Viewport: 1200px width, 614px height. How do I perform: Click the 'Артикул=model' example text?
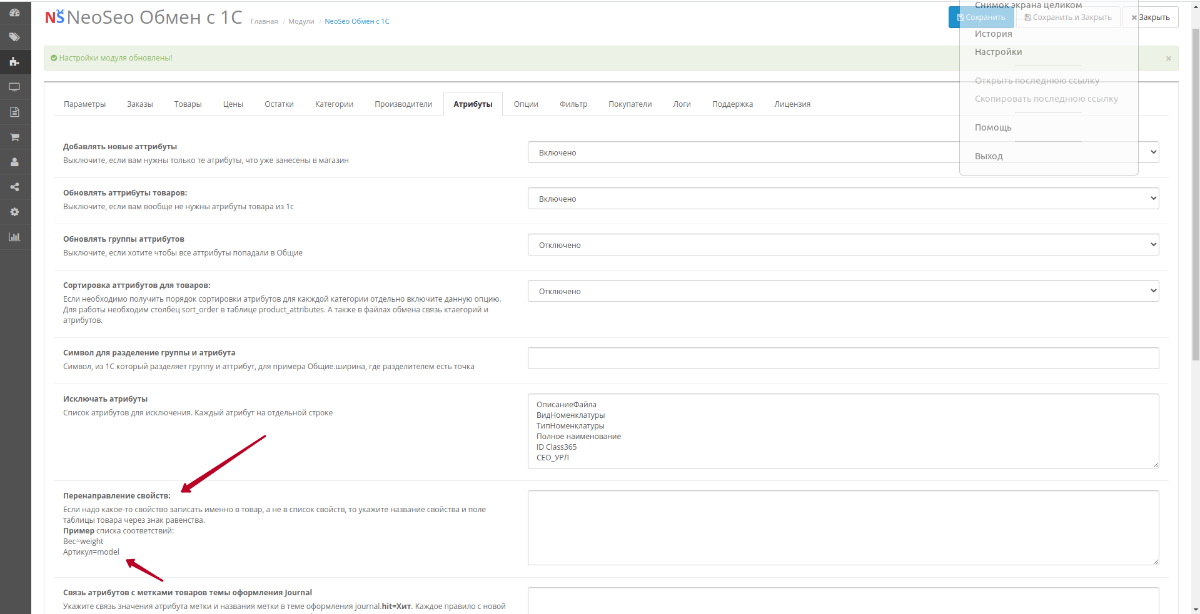[91, 552]
